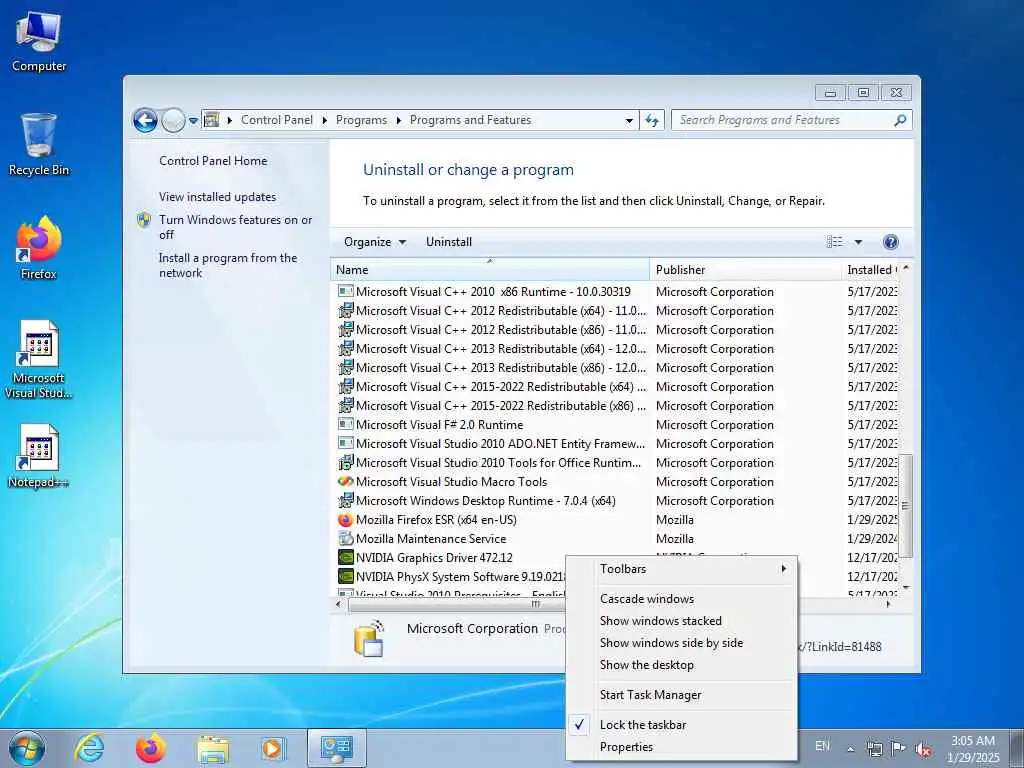Click the network tray icon
Screen dimensions: 1024x768
[x=874, y=749]
